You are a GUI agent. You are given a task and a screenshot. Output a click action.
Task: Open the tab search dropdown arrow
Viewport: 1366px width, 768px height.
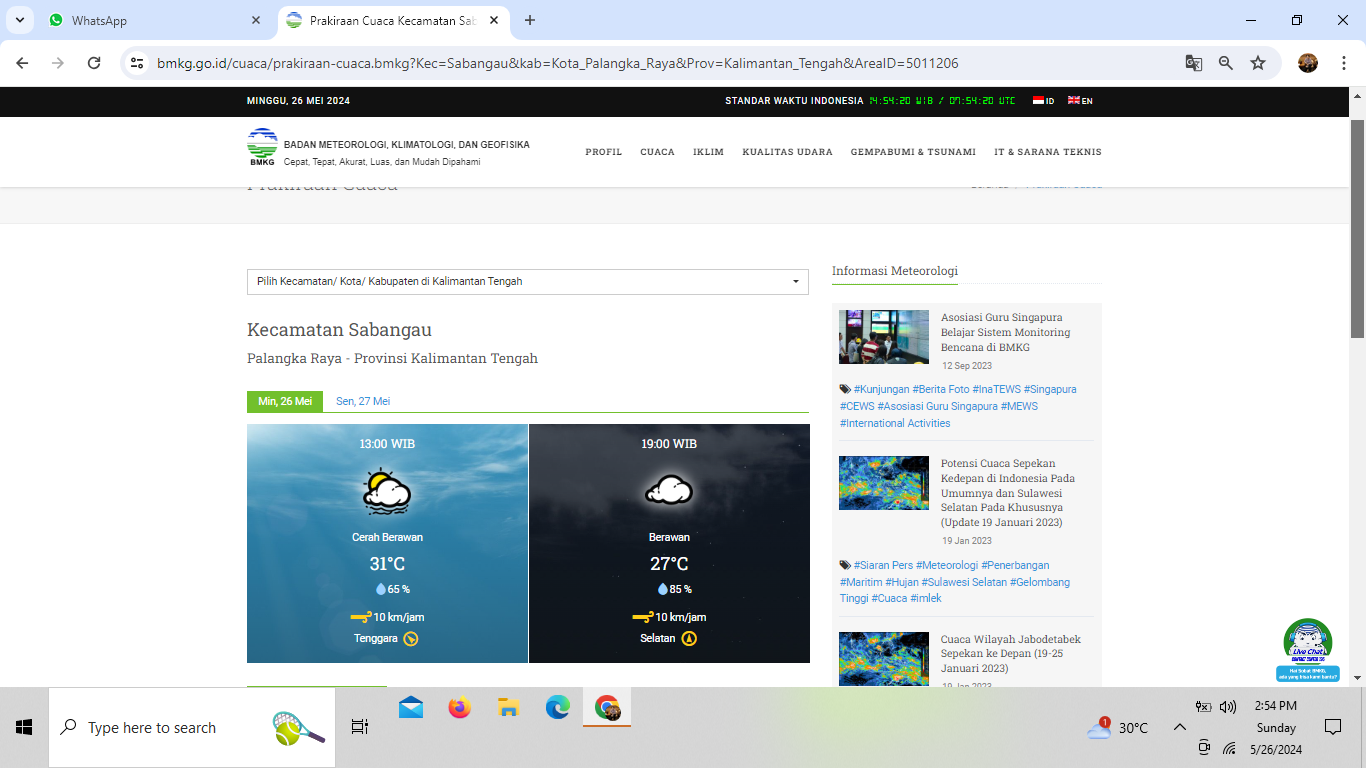(x=19, y=20)
